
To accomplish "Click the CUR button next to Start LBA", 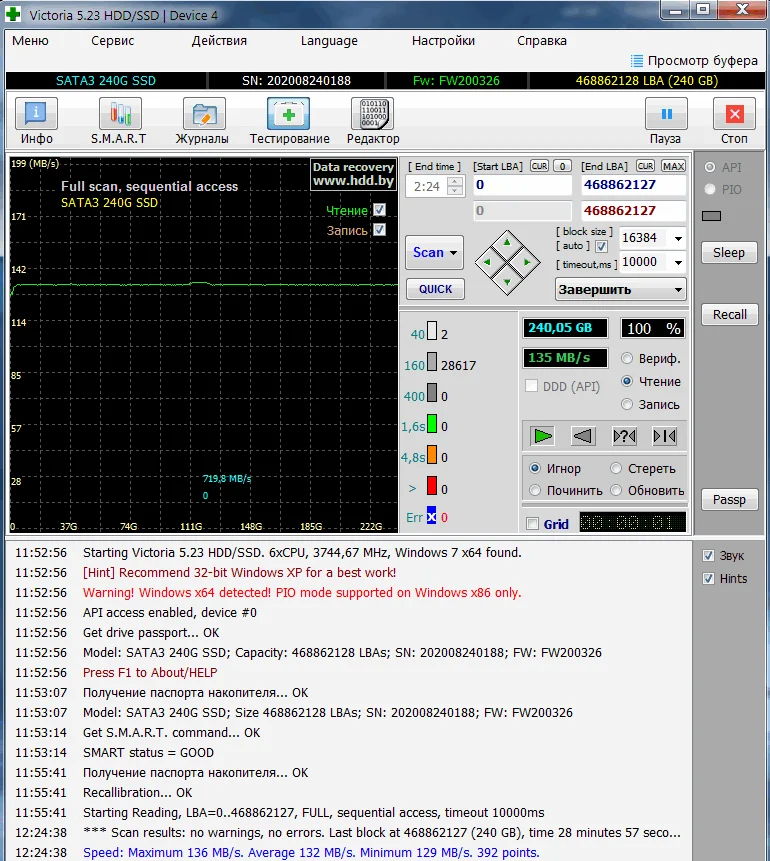I will pos(539,166).
